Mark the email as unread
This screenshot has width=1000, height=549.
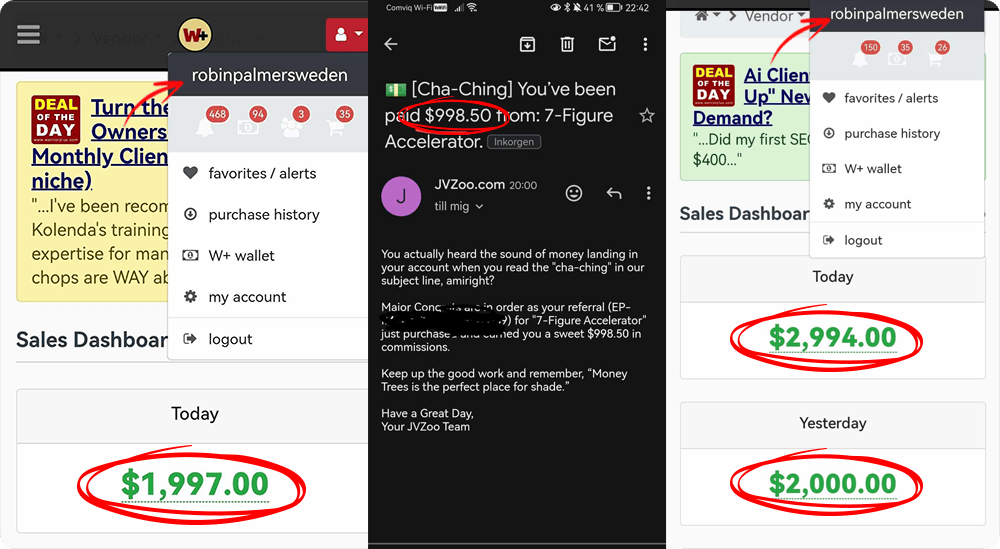click(x=606, y=44)
